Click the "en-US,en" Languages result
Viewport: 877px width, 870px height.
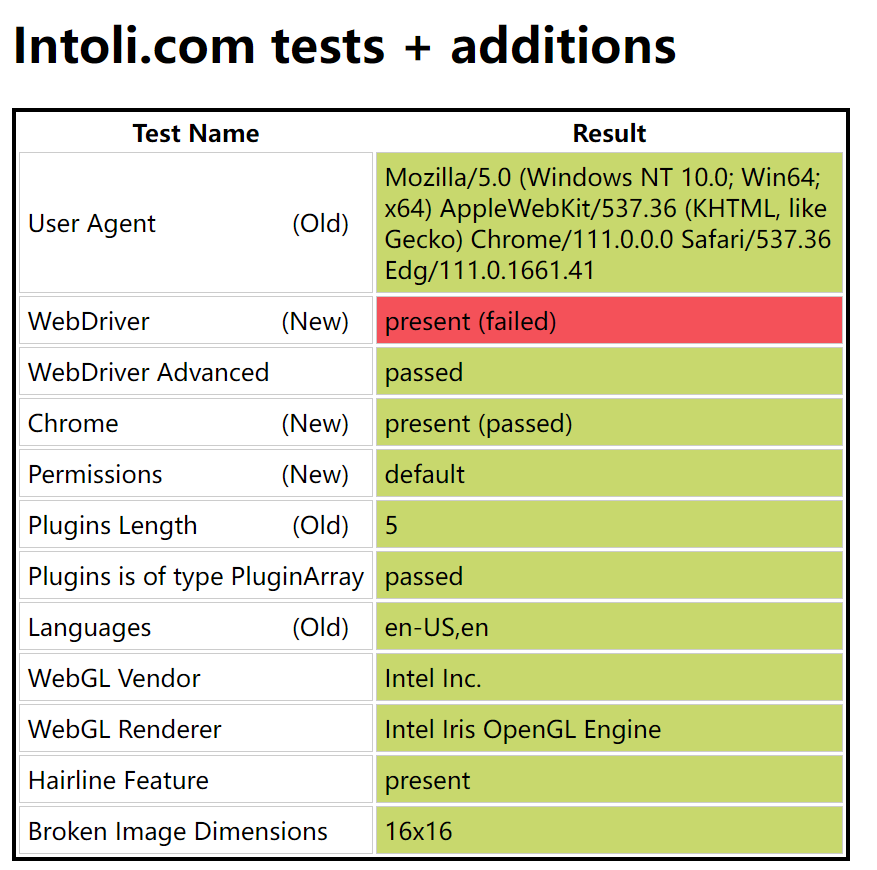tap(437, 627)
